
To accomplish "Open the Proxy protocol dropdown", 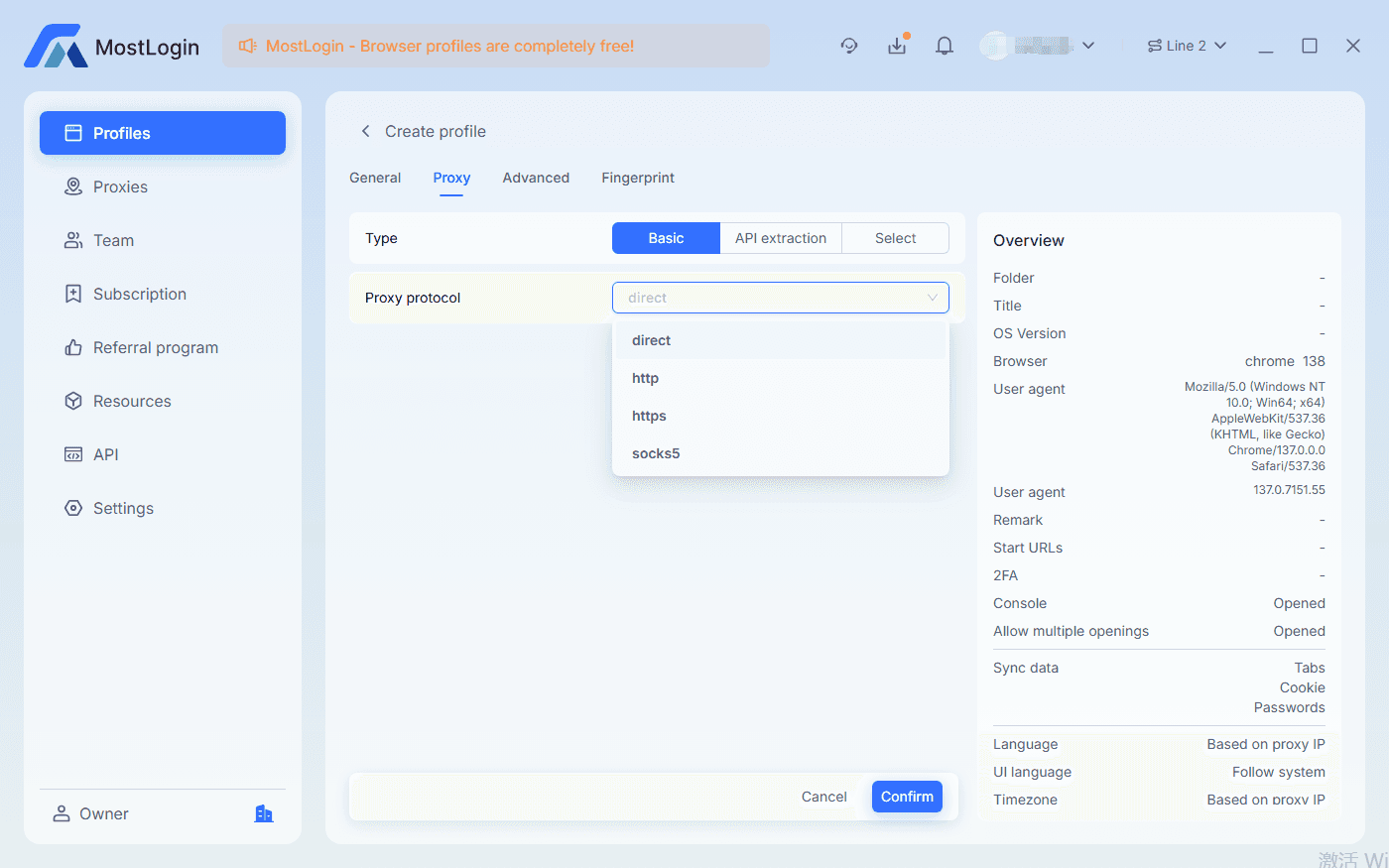I will [781, 298].
